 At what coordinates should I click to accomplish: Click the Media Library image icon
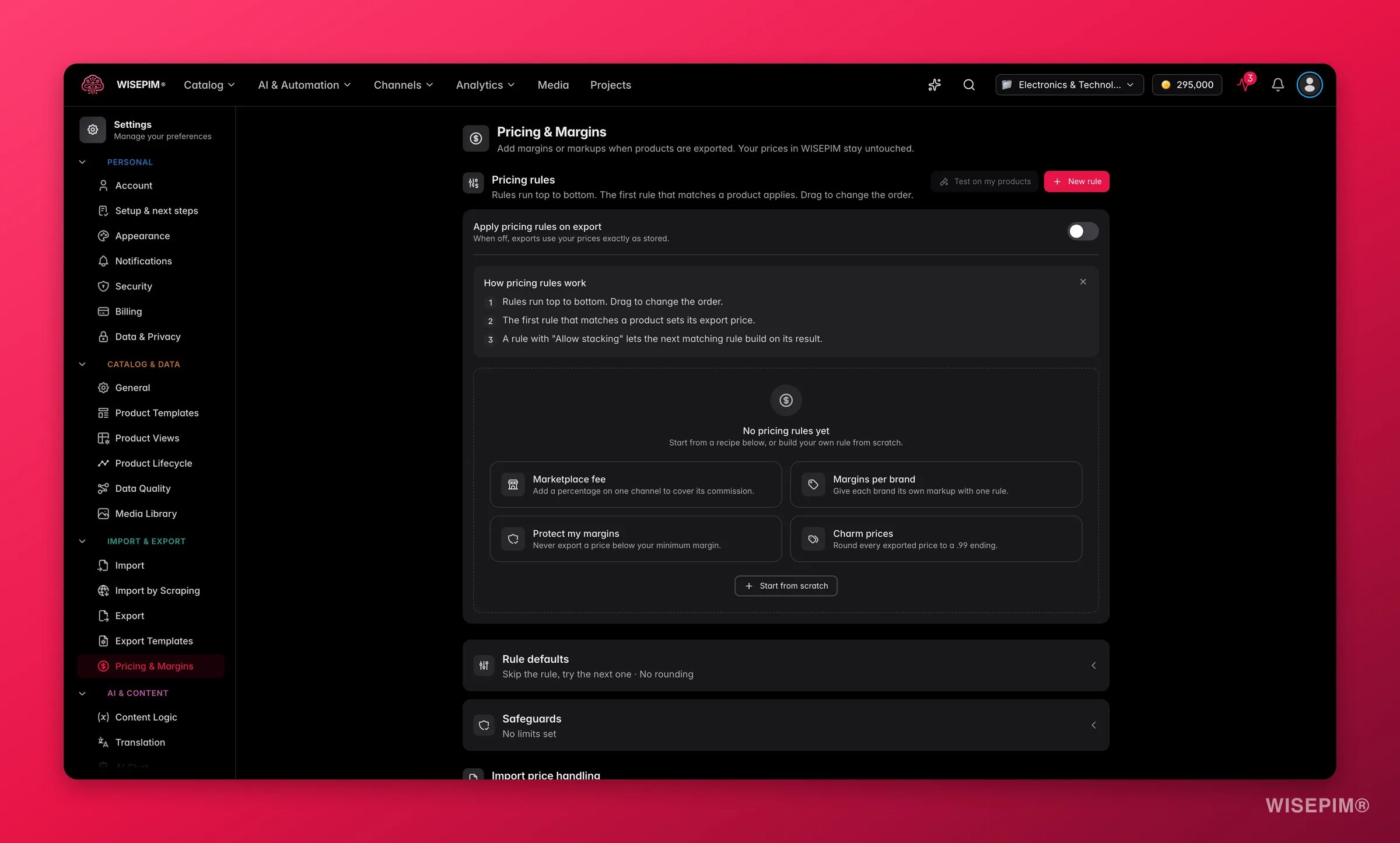(x=103, y=513)
